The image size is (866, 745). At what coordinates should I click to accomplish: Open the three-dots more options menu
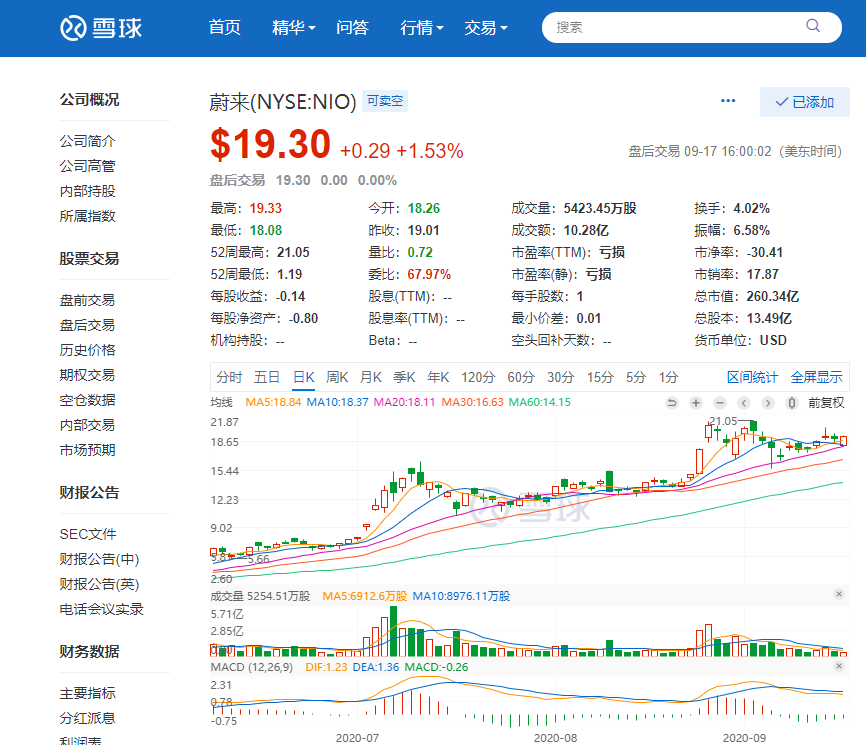click(x=728, y=101)
